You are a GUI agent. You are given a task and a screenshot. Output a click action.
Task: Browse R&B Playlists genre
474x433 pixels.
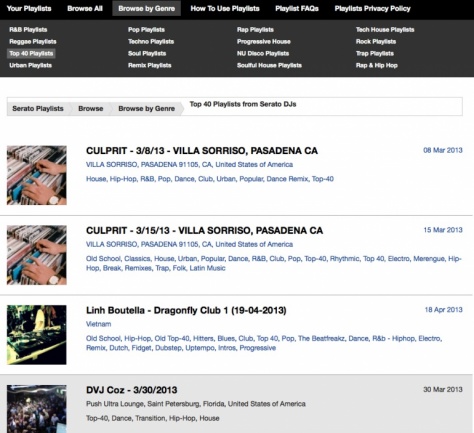tap(28, 30)
